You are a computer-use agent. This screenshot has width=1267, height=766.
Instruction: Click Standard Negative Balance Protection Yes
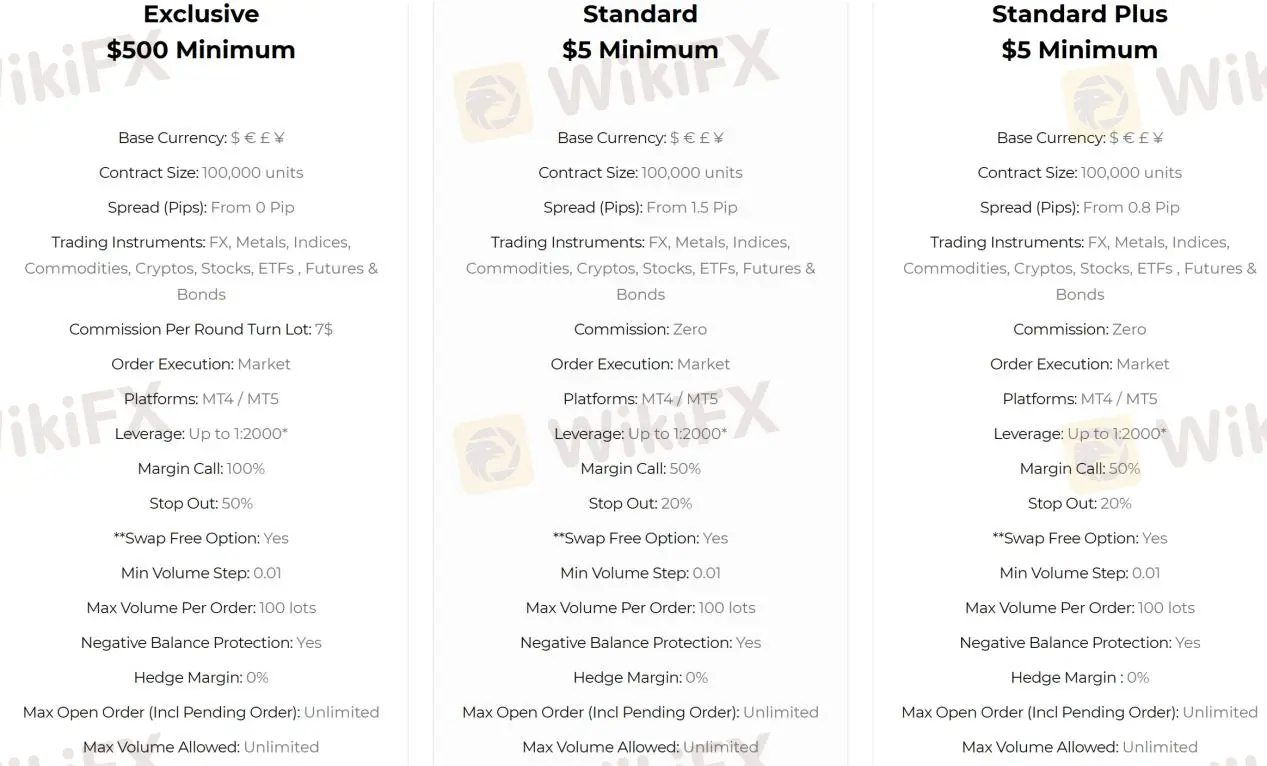[640, 643]
